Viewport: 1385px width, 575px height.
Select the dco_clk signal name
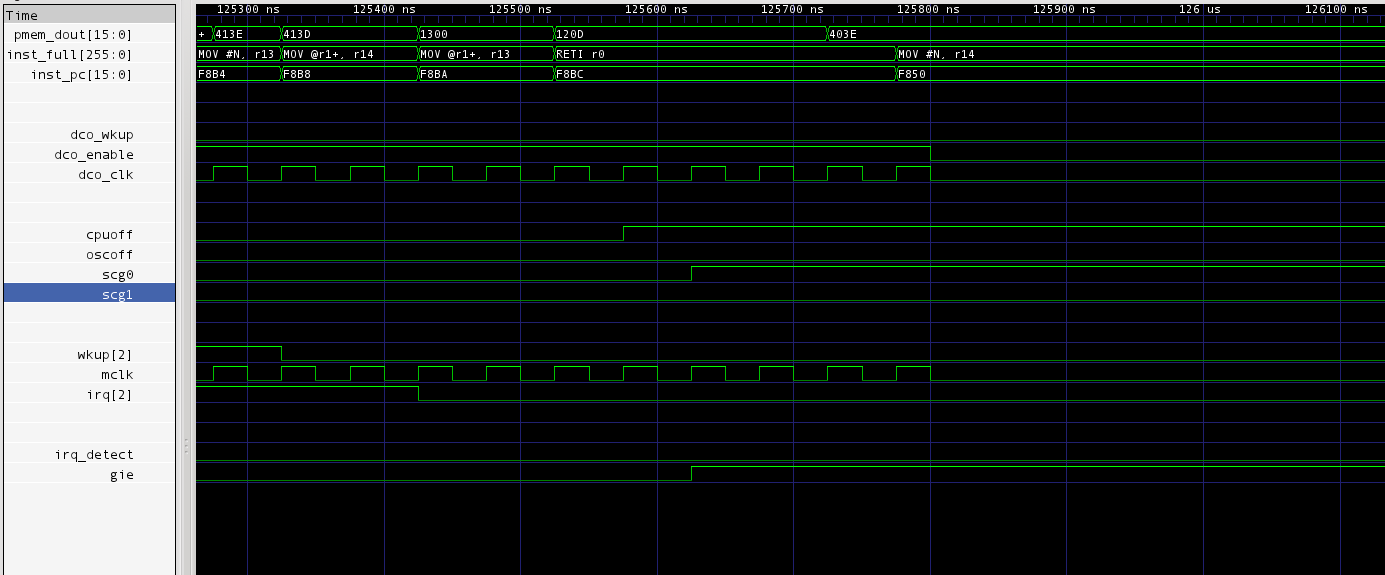tap(105, 174)
